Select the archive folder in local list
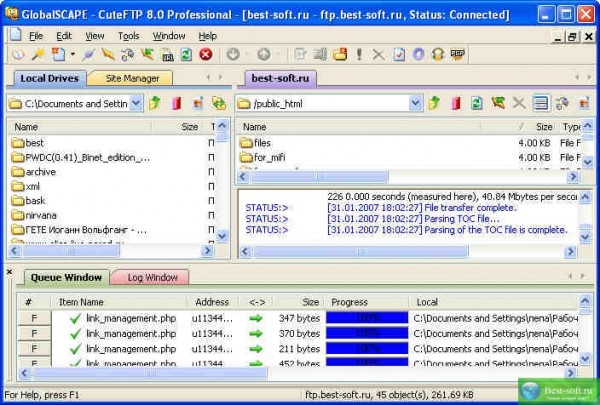Image resolution: width=600 pixels, height=405 pixels. (40, 171)
